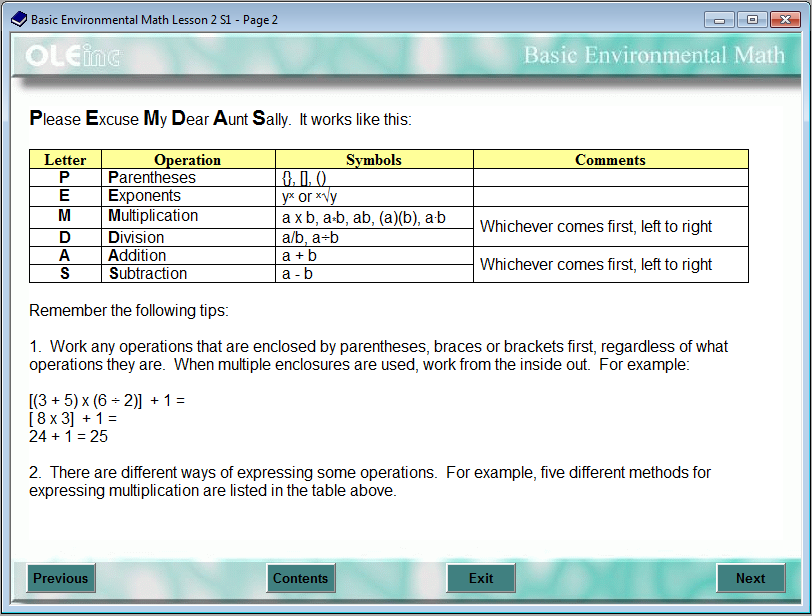This screenshot has width=812, height=616.
Task: Click the Letter column header
Action: pos(64,160)
